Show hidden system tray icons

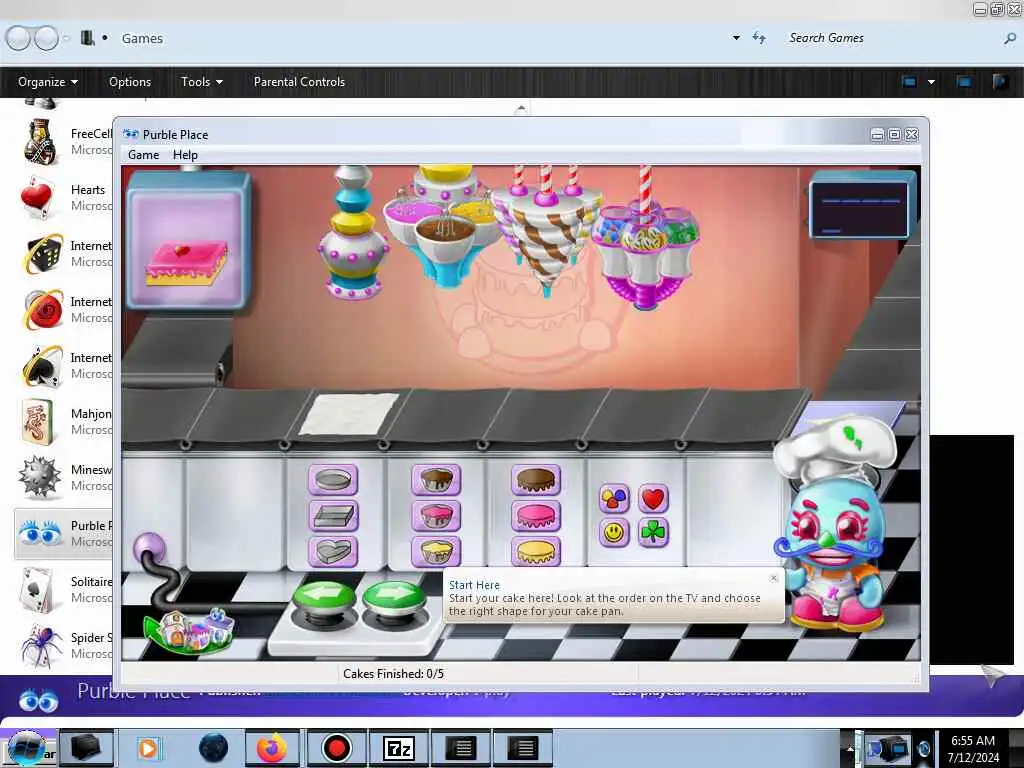850,749
